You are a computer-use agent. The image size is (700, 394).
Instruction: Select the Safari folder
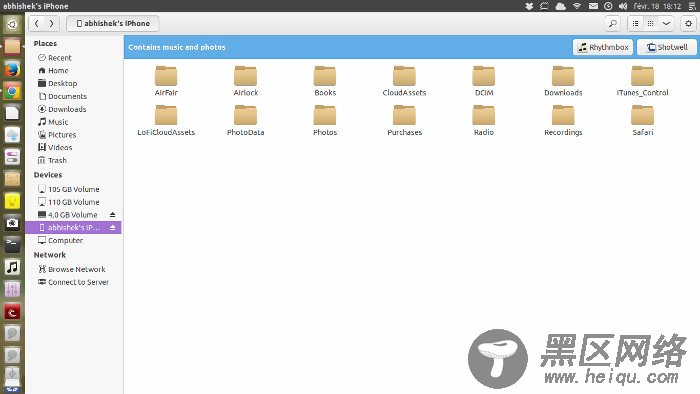tap(642, 120)
